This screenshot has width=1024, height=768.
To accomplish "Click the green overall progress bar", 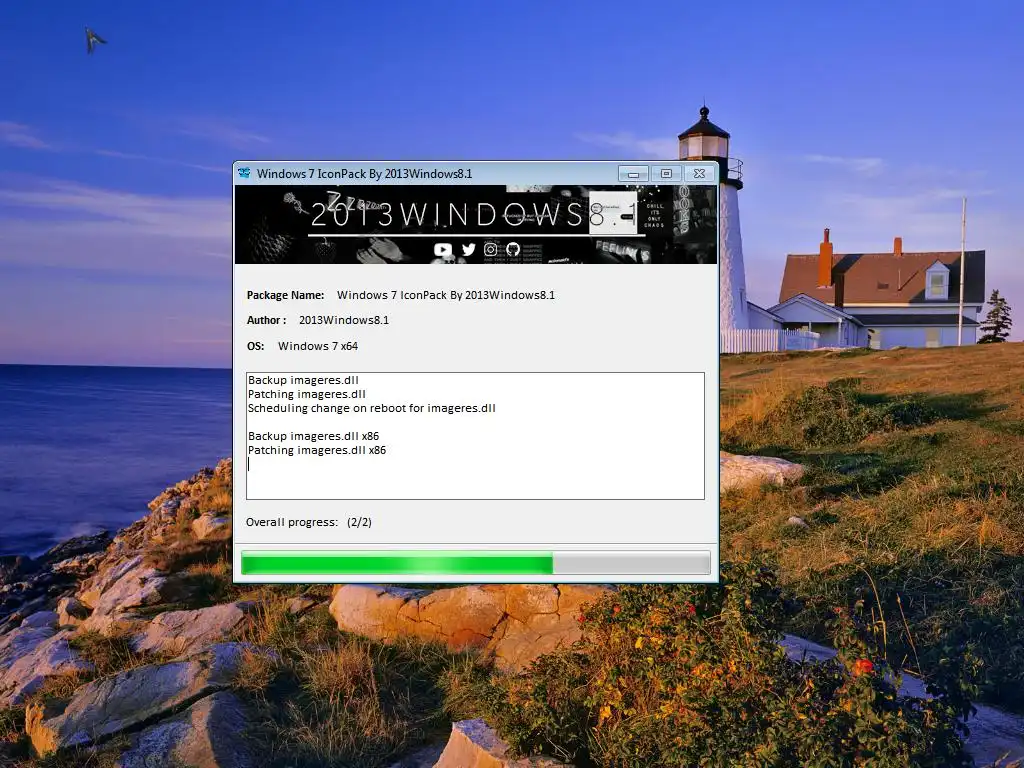I will [x=475, y=563].
